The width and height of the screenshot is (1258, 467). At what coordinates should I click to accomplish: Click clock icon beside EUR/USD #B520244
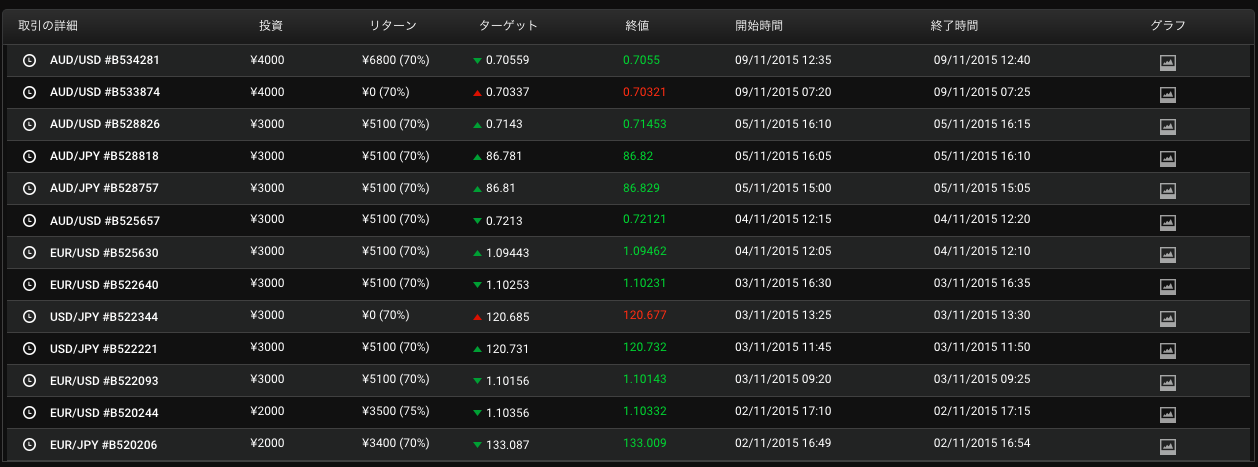29,412
